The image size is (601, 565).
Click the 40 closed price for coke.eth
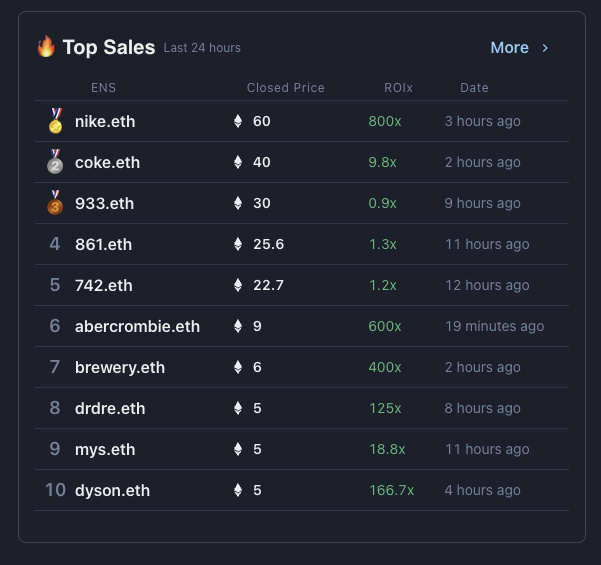pos(262,163)
